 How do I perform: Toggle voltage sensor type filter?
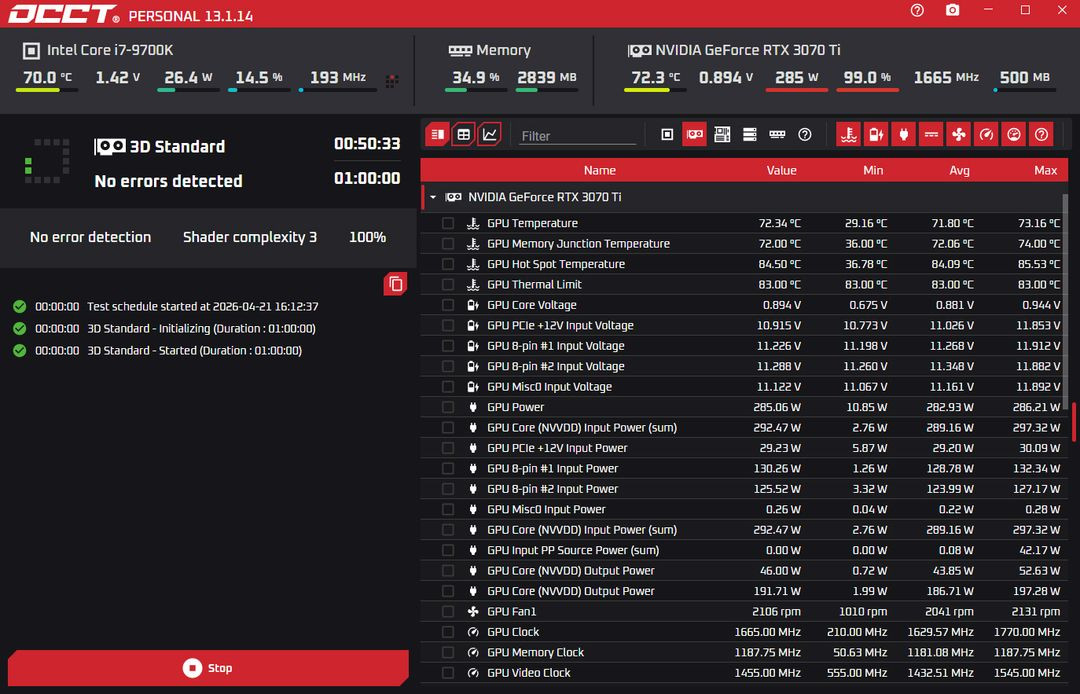coord(876,135)
